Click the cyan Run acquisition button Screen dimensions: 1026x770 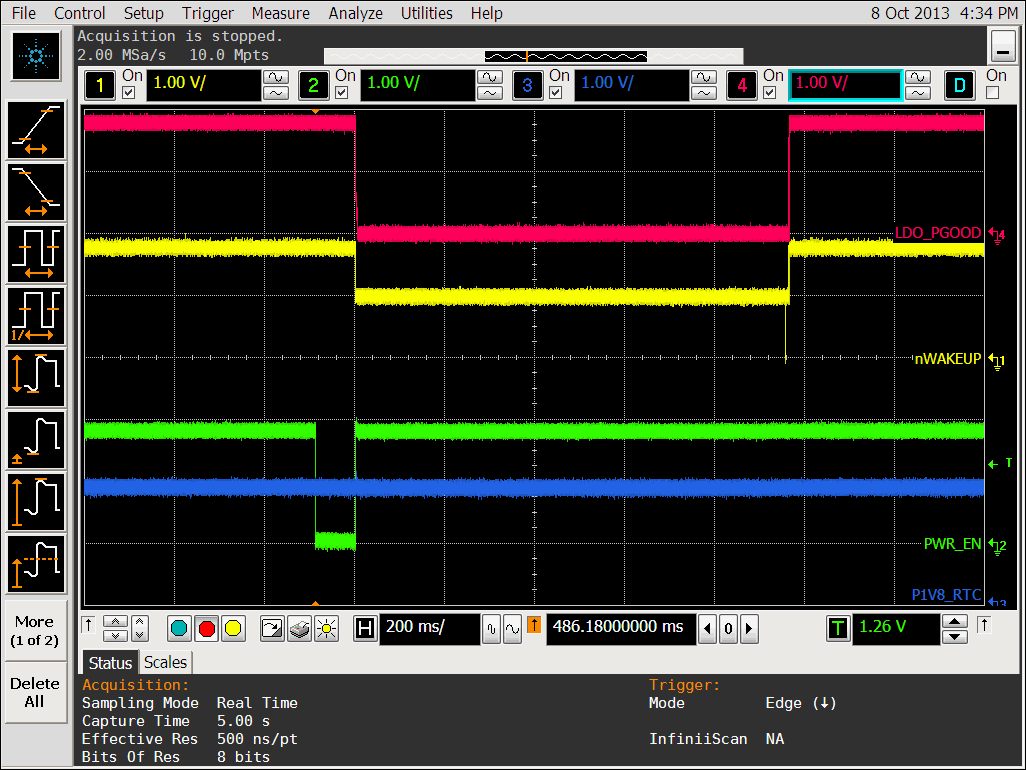tap(179, 629)
